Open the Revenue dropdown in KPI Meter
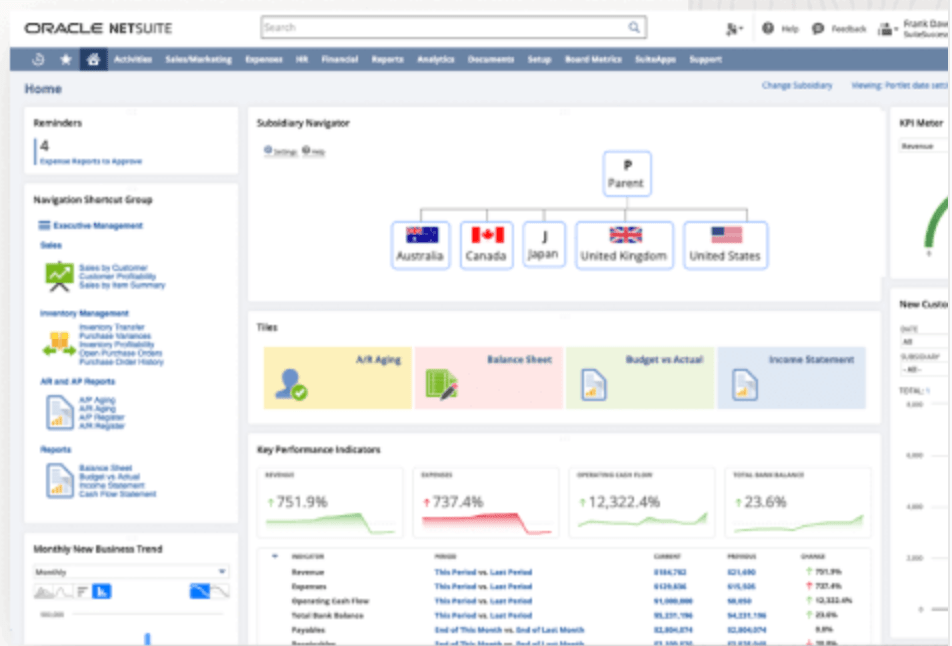 click(x=923, y=146)
